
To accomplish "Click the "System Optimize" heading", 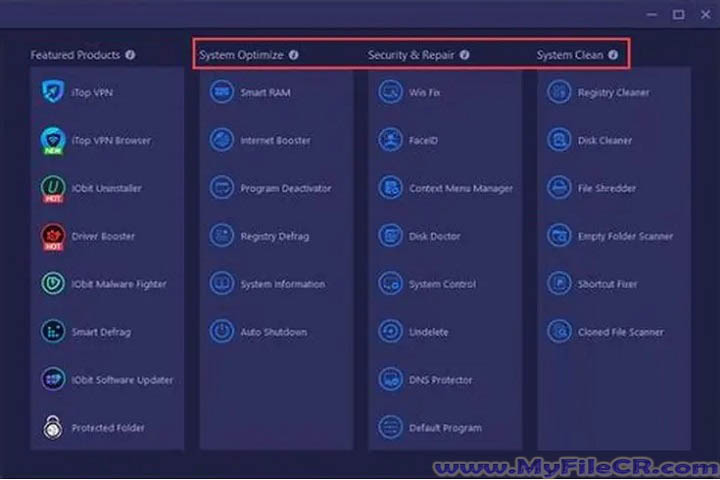I will [241, 55].
